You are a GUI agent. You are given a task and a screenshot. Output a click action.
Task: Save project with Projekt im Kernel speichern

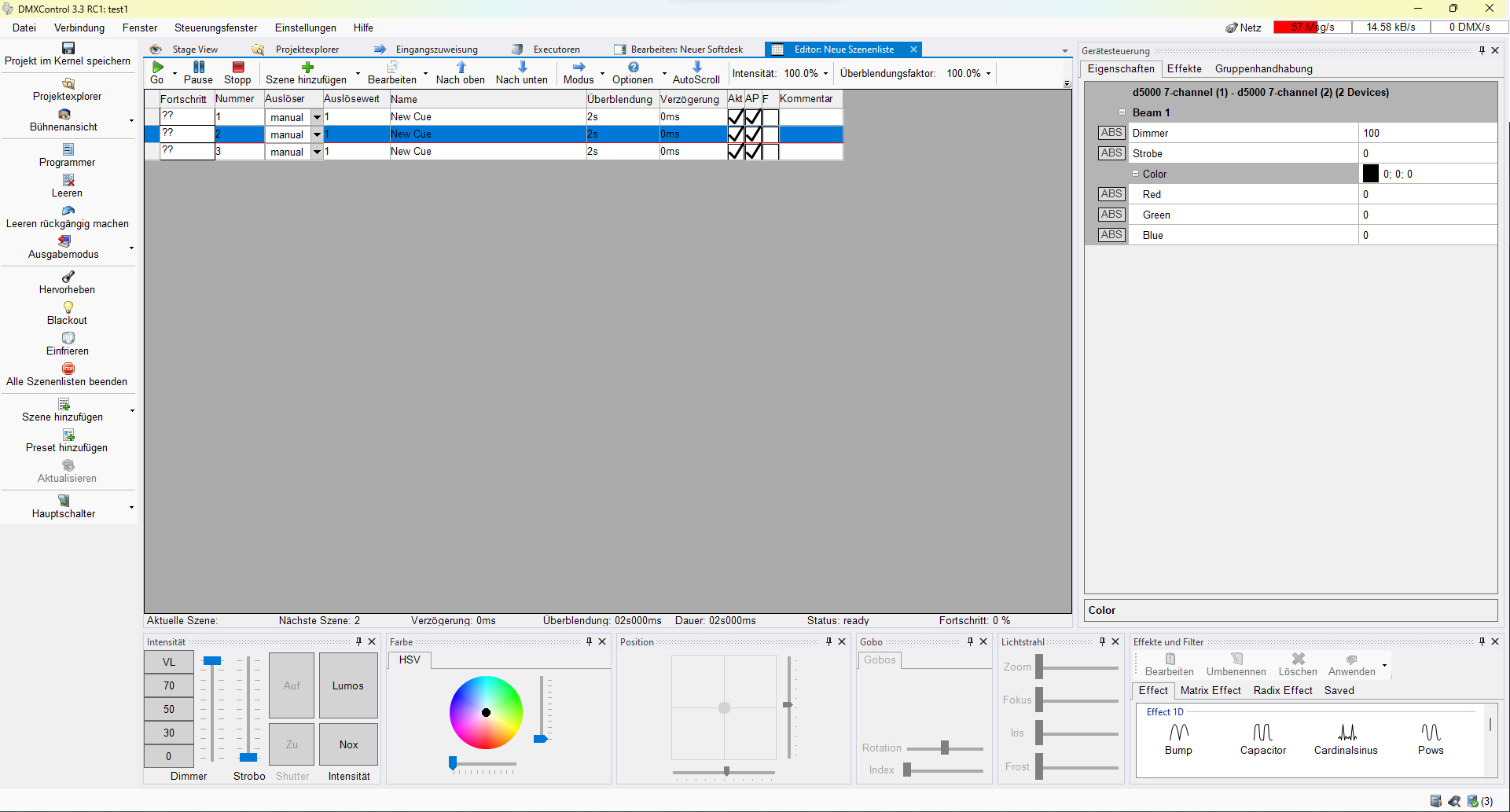tap(68, 49)
